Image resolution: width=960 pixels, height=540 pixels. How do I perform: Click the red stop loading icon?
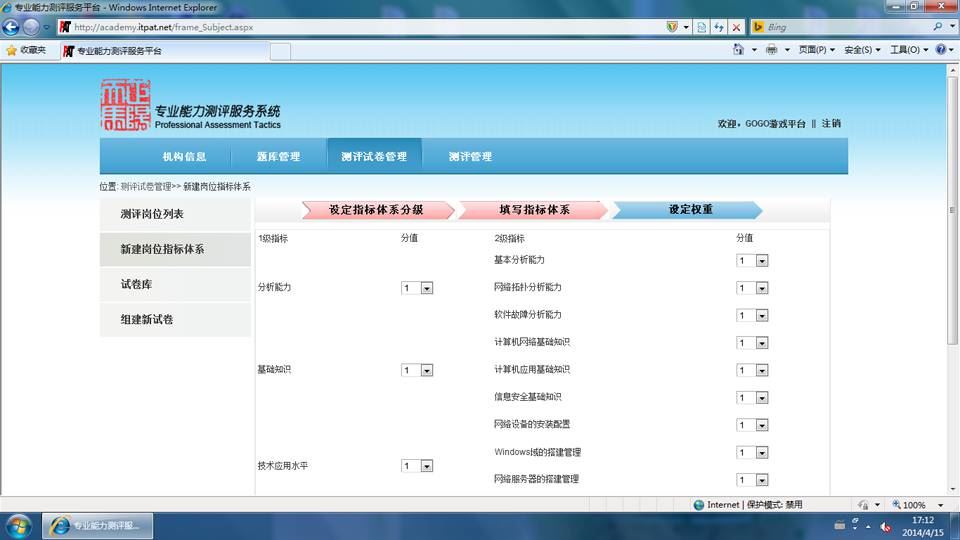click(737, 27)
